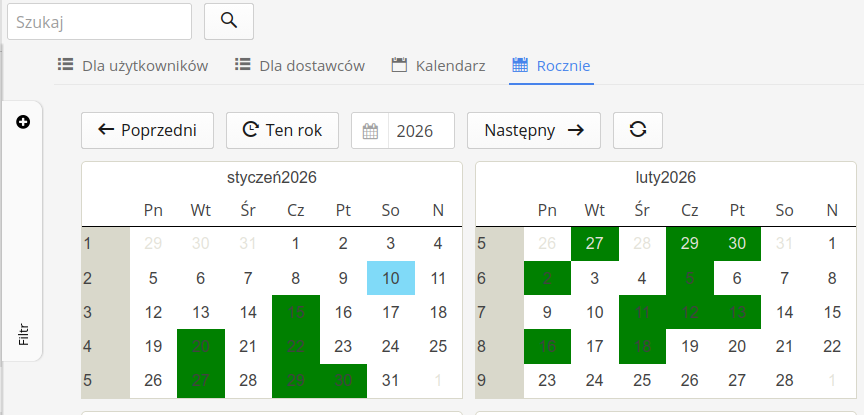
Task: Click week number 3 in styczeń2026
Action: point(89,312)
